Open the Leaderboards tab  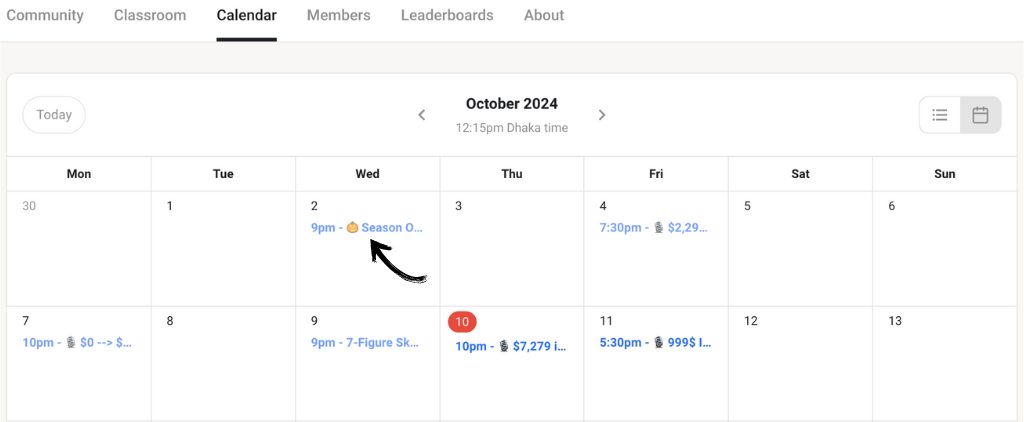click(x=447, y=15)
